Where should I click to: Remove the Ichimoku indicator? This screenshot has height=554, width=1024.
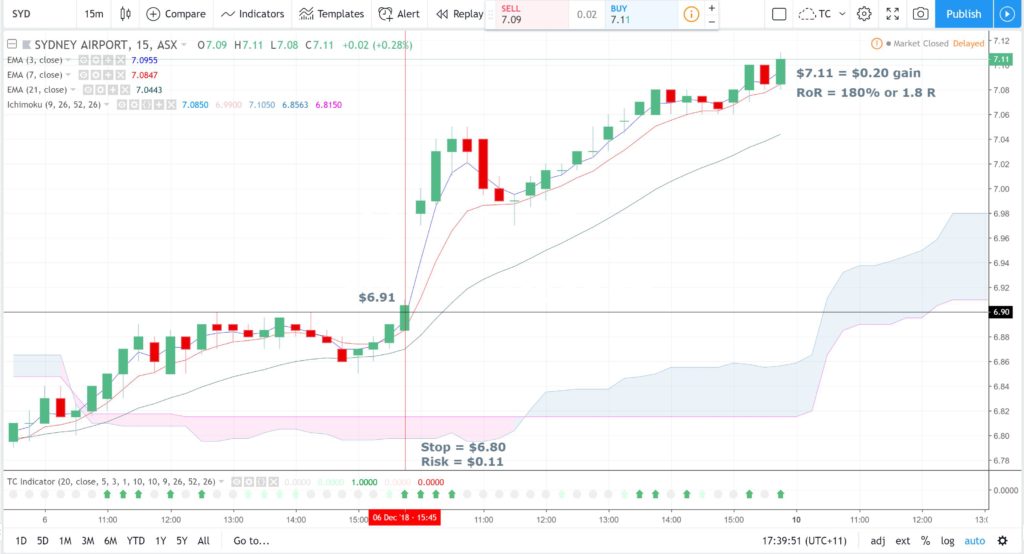[x=172, y=105]
